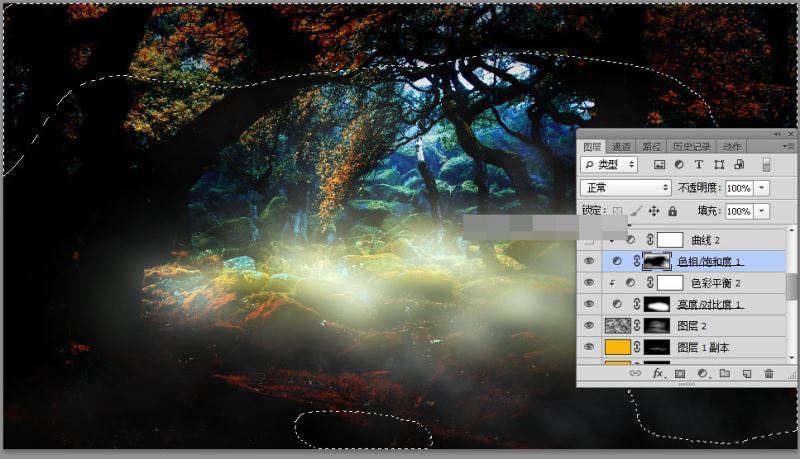Click the 曲线 2 white mask thumbnail
Screen dimensions: 800x459
pyautogui.click(x=670, y=240)
